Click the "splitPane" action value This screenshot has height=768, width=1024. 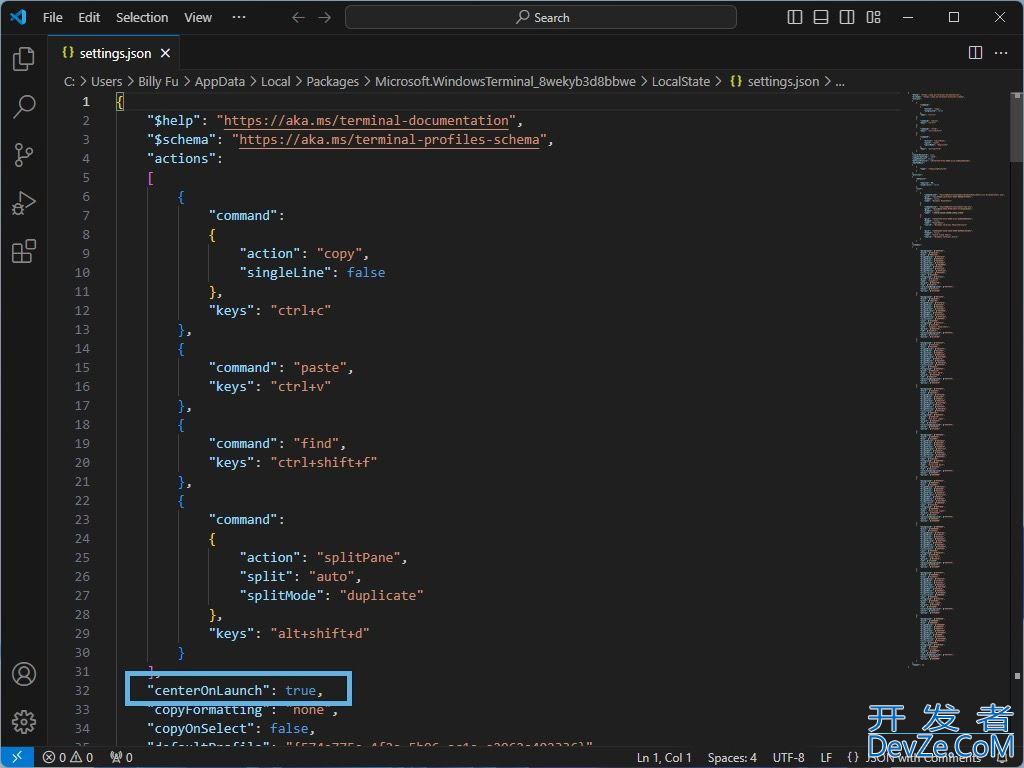point(359,558)
